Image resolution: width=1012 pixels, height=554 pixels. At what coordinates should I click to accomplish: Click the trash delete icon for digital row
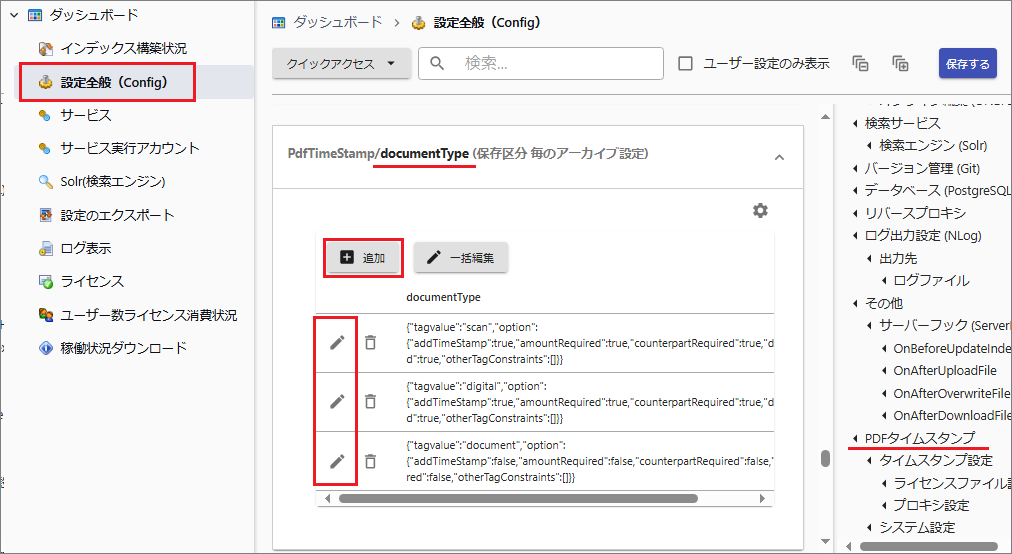pos(370,402)
